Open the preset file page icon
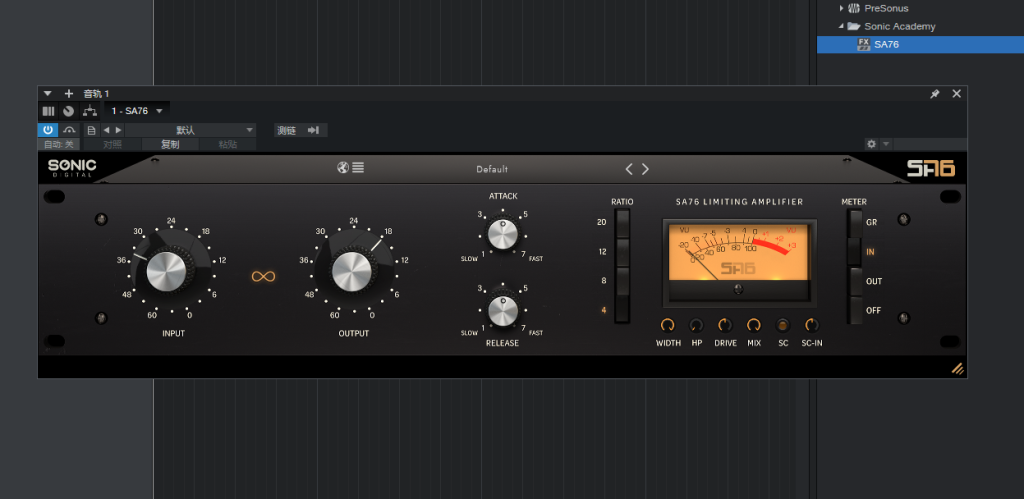 pos(91,130)
